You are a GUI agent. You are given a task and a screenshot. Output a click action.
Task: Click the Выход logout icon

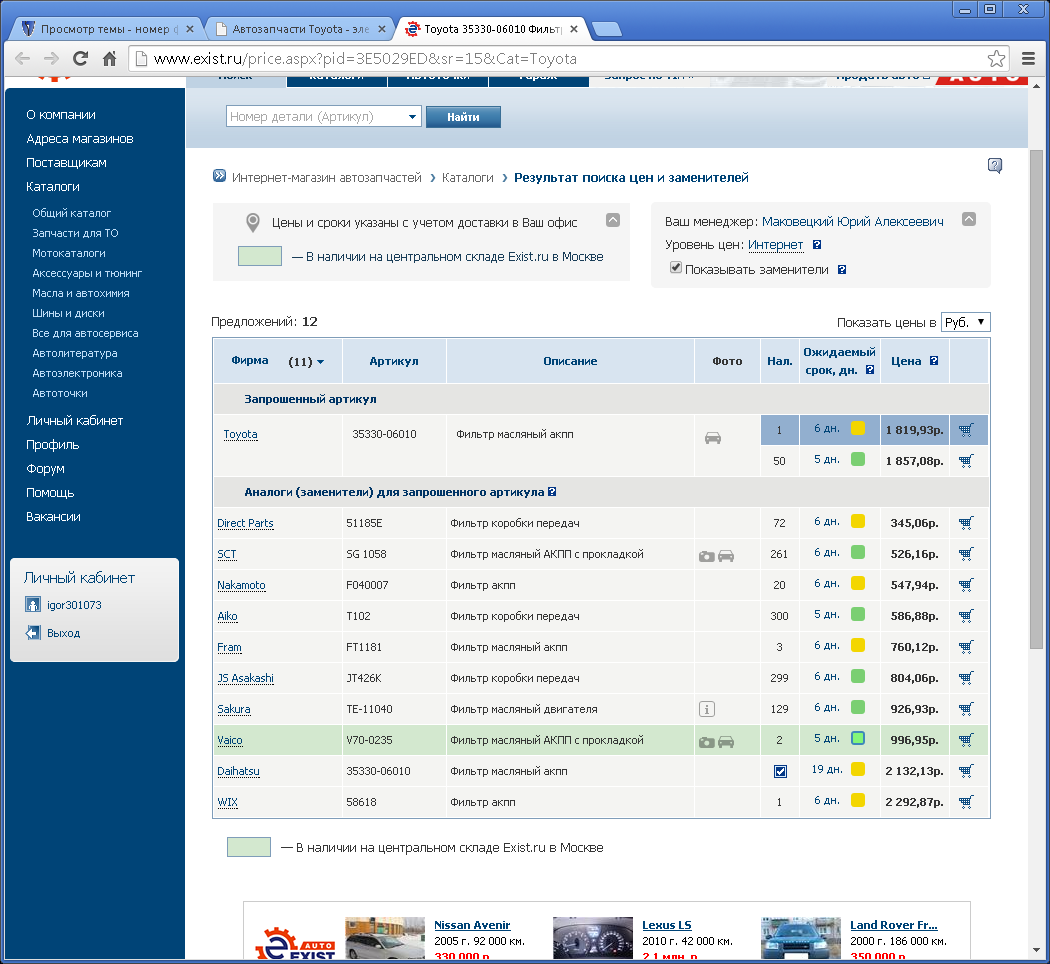coord(33,633)
